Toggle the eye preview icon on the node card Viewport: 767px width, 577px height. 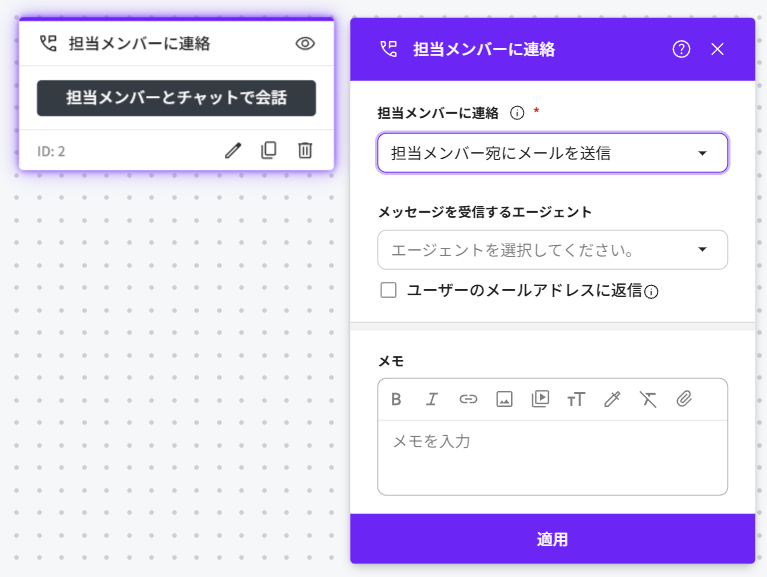306,44
